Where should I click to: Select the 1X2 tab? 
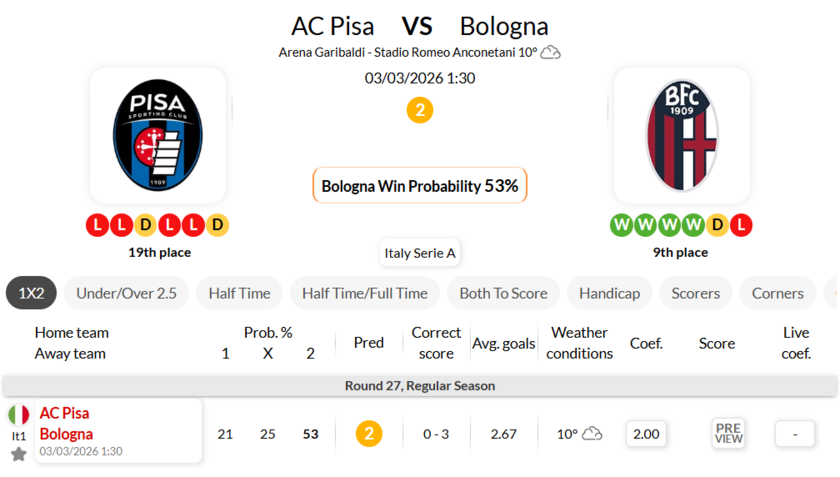(31, 293)
